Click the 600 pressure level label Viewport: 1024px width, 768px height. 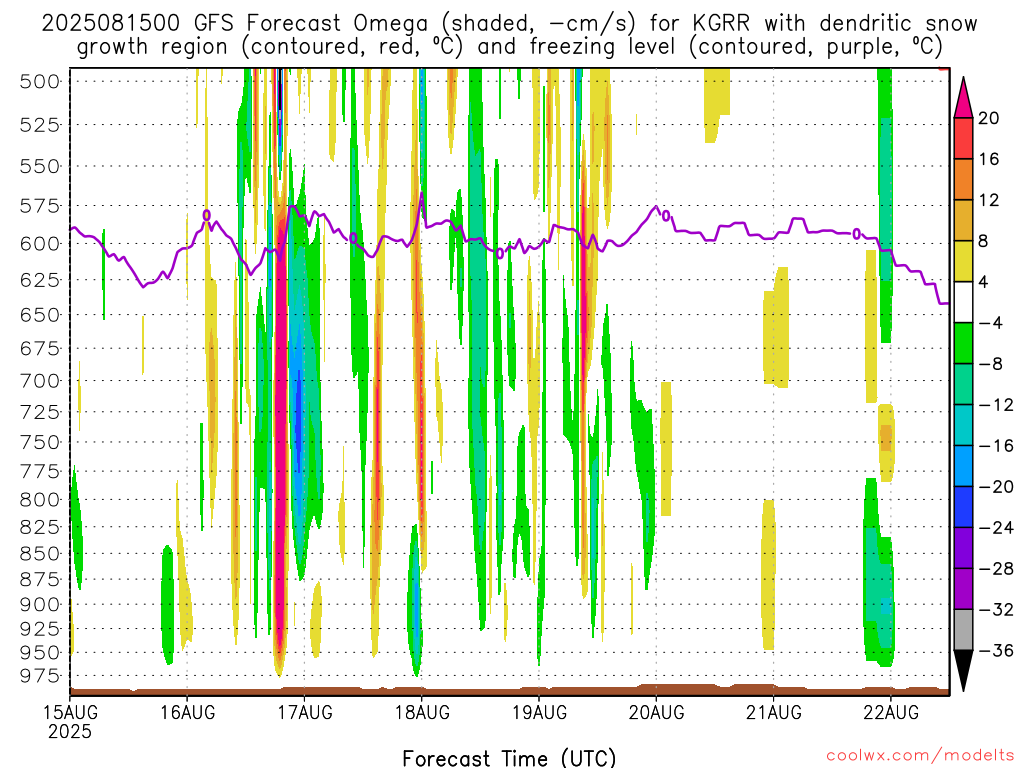(40, 244)
